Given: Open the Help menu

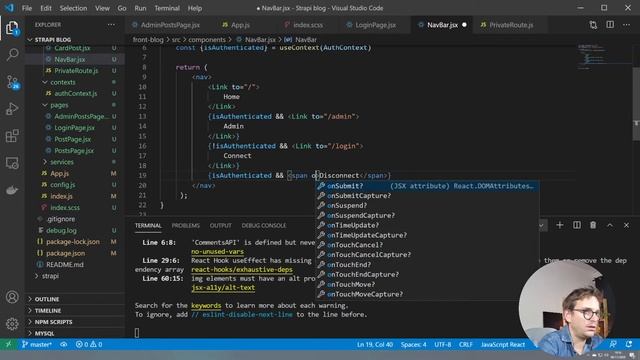Looking at the screenshot, I should [x=195, y=8].
